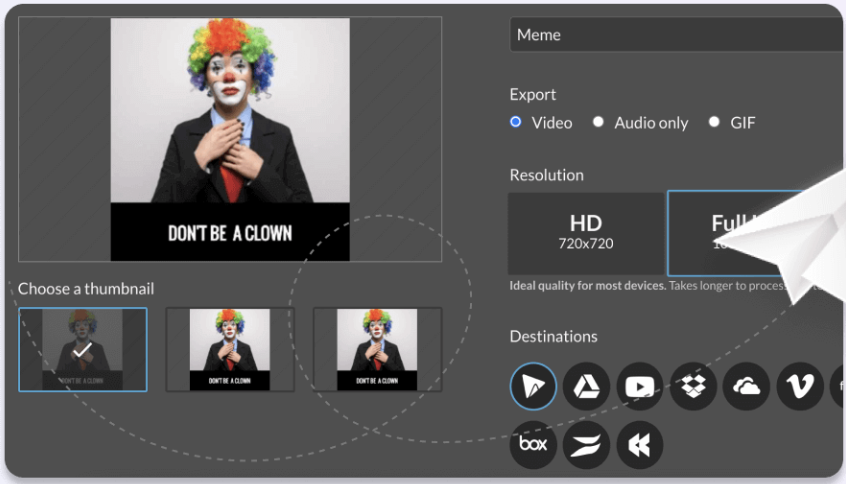Screen dimensions: 846x484
Task: Select the Audio only export option
Action: tap(598, 122)
